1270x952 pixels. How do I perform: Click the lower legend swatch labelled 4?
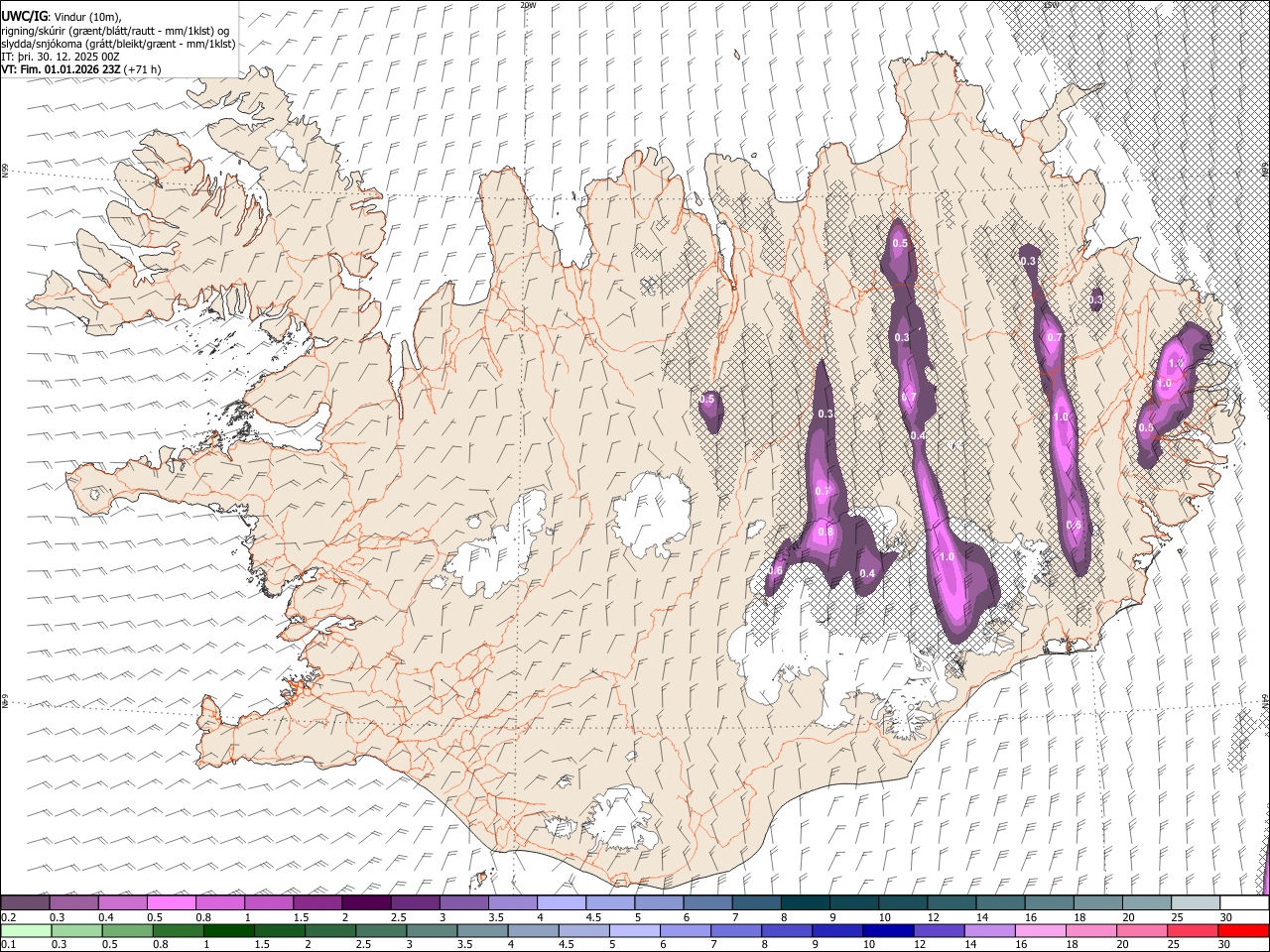533,930
